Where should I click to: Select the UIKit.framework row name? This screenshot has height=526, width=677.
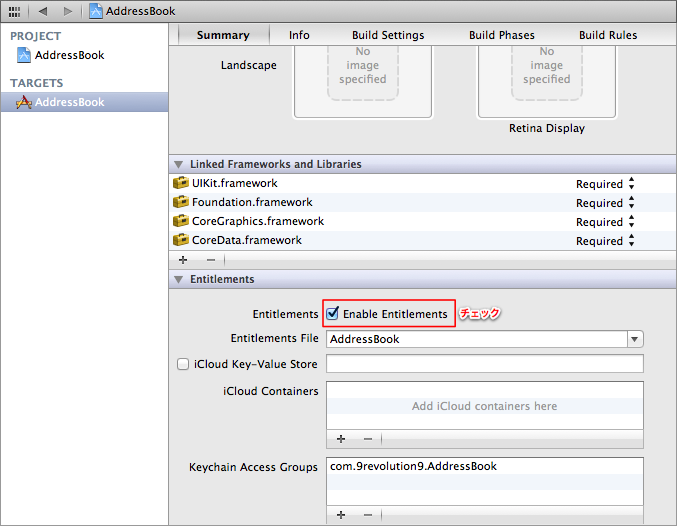click(234, 183)
